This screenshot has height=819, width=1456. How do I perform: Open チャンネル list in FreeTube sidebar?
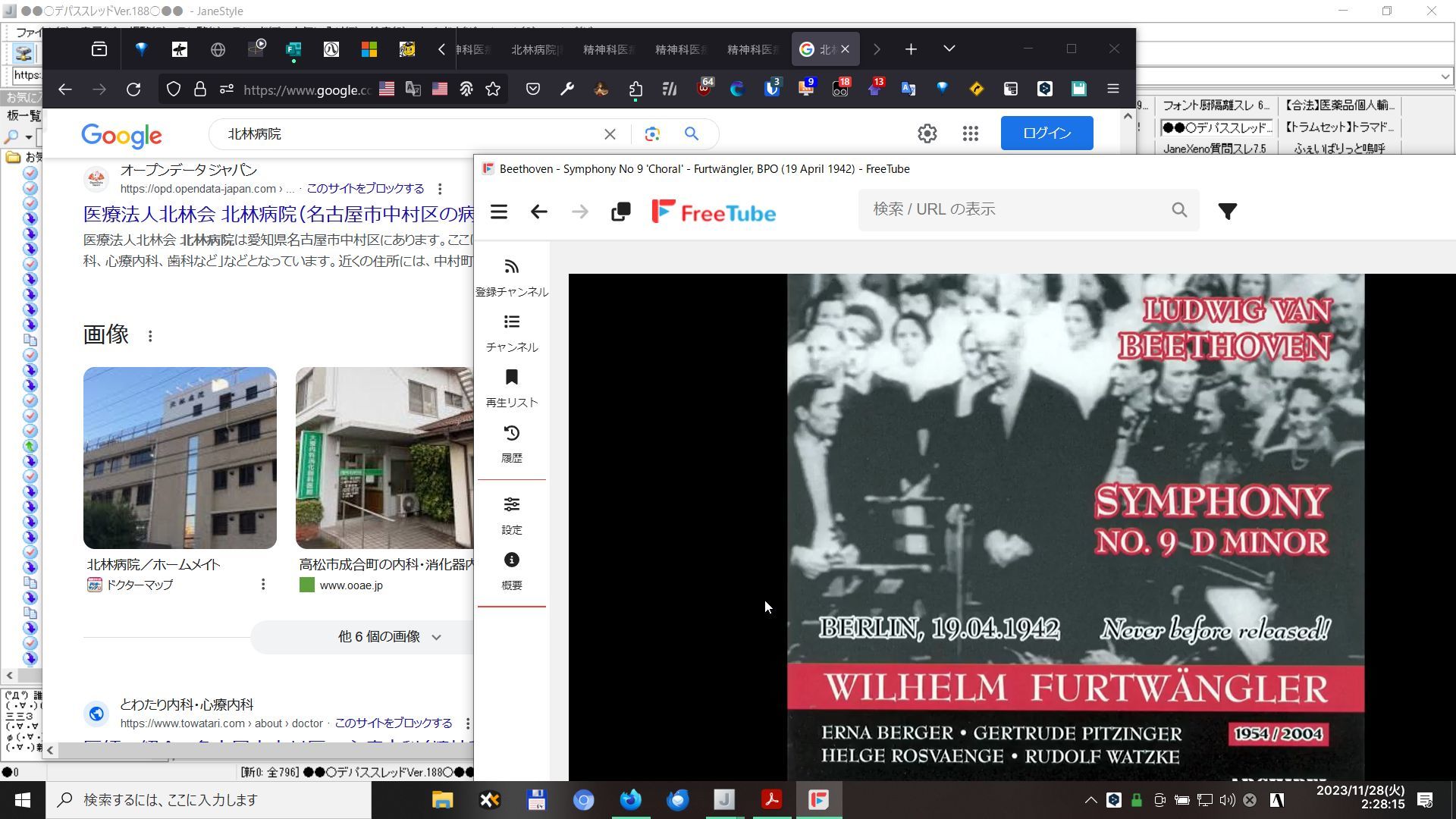point(512,333)
